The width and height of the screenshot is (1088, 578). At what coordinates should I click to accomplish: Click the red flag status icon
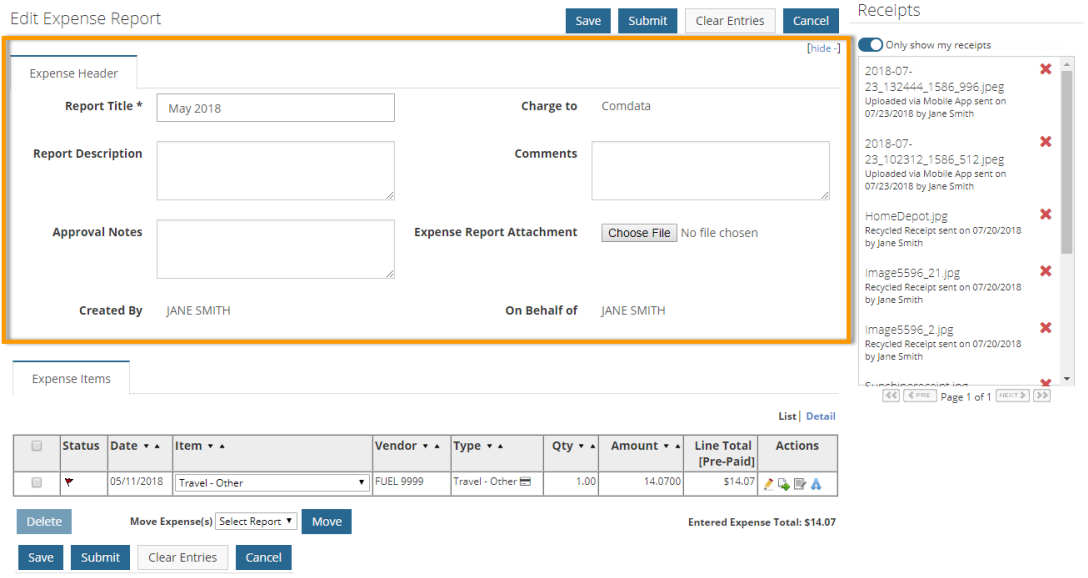click(68, 482)
